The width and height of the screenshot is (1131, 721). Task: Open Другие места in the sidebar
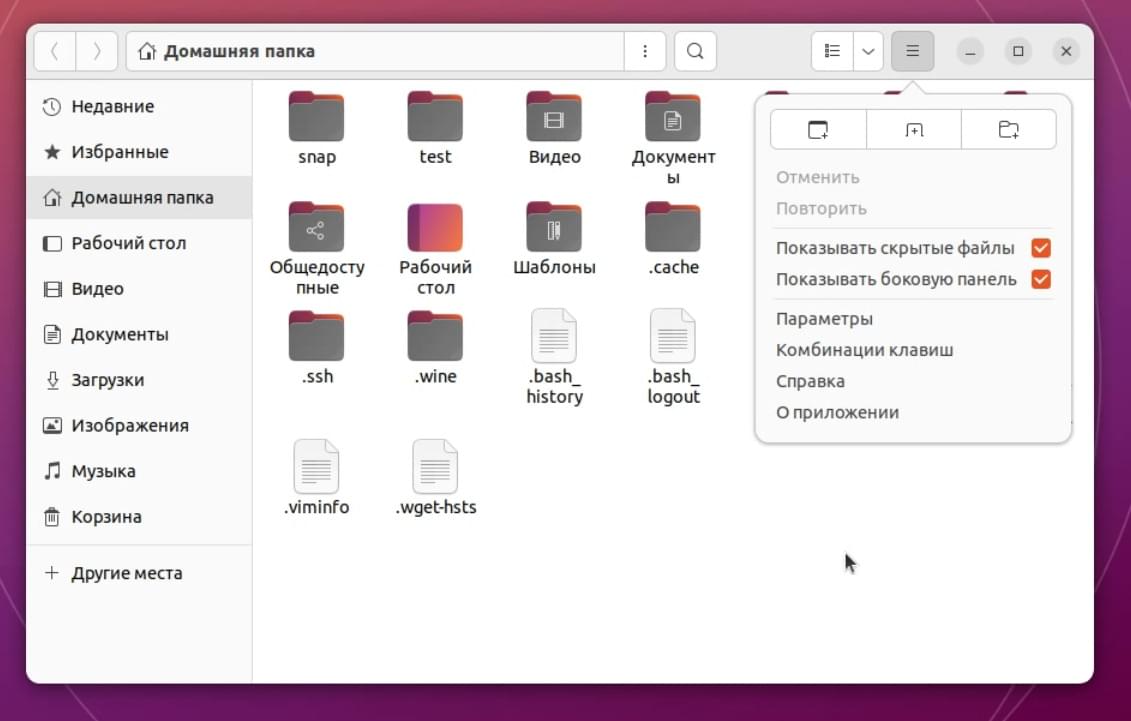(x=139, y=573)
